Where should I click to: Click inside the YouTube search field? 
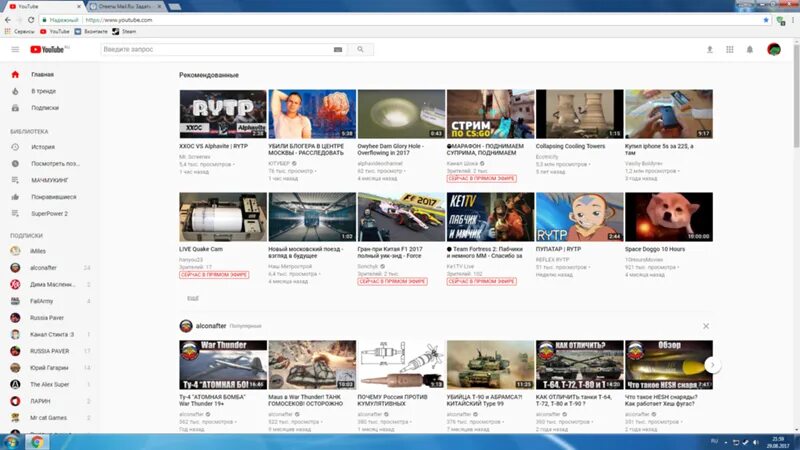(x=217, y=49)
